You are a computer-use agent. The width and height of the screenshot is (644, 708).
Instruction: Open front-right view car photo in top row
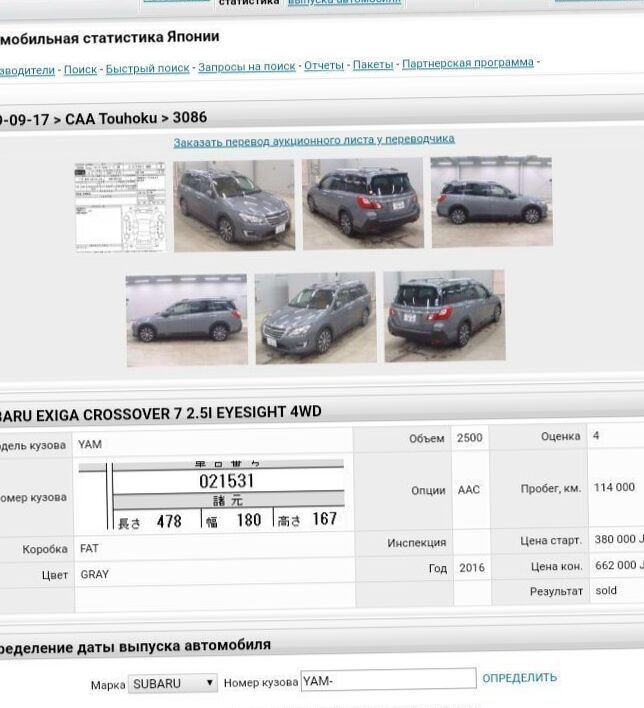(x=234, y=205)
